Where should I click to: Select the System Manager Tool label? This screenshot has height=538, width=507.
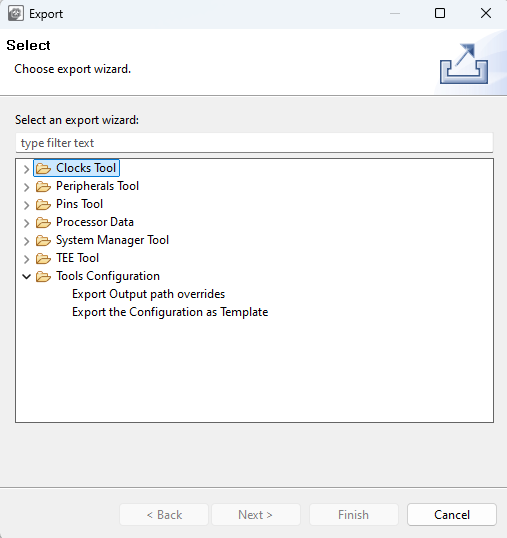tap(113, 240)
